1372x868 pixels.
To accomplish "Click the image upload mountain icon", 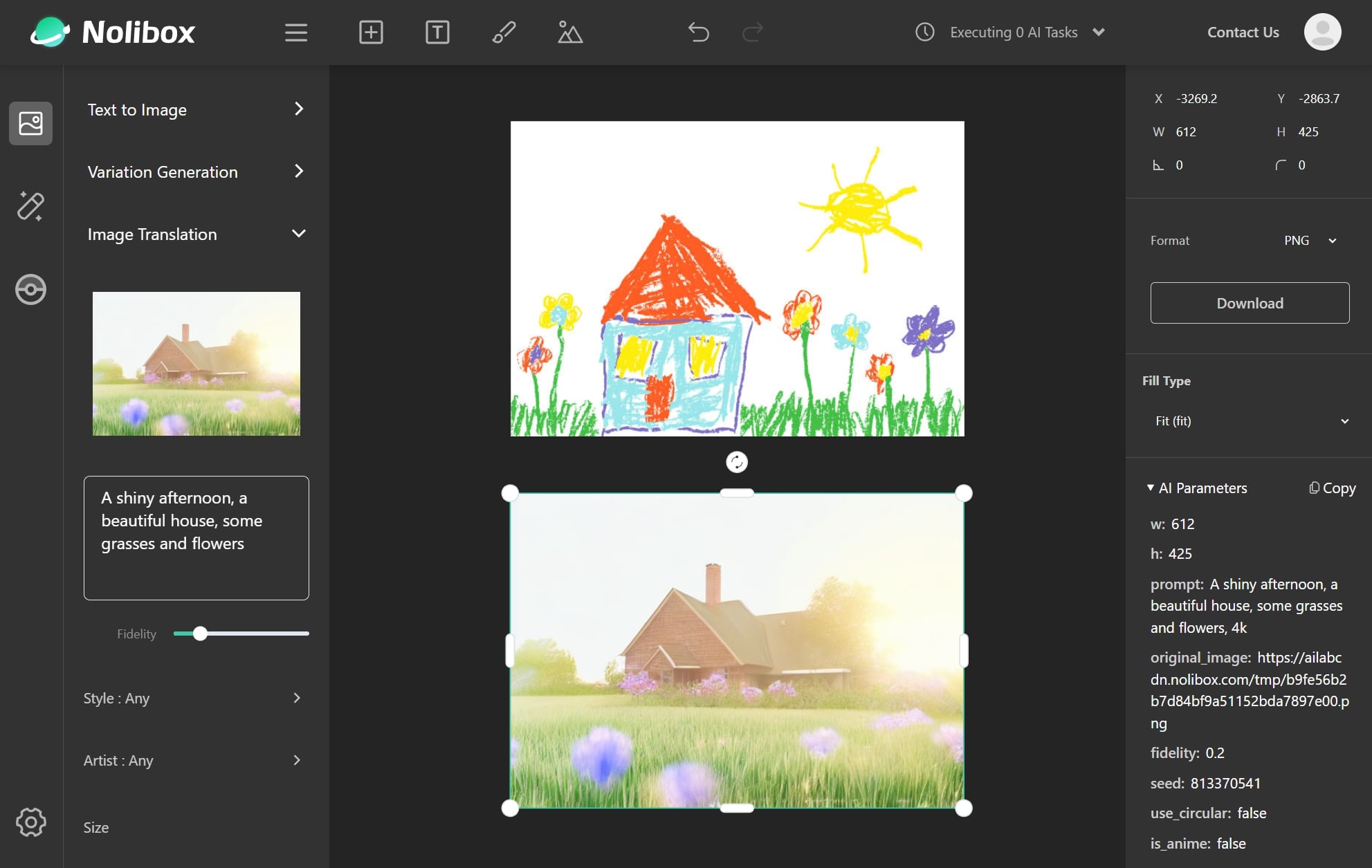I will 570,33.
